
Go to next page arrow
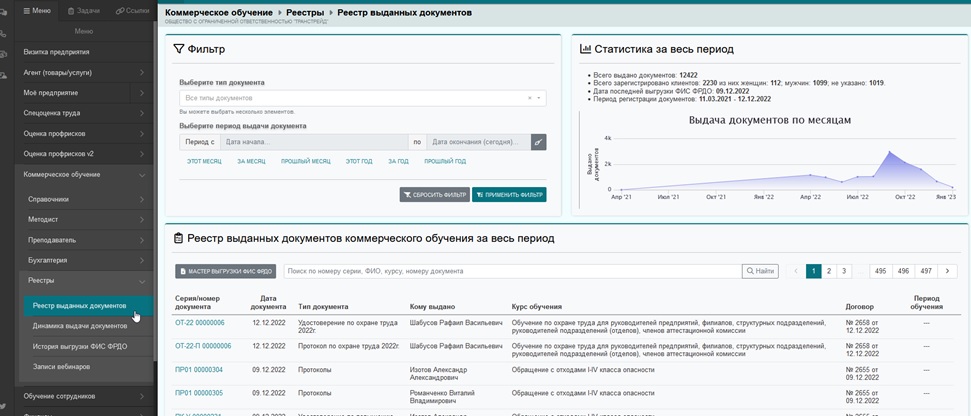tap(947, 271)
